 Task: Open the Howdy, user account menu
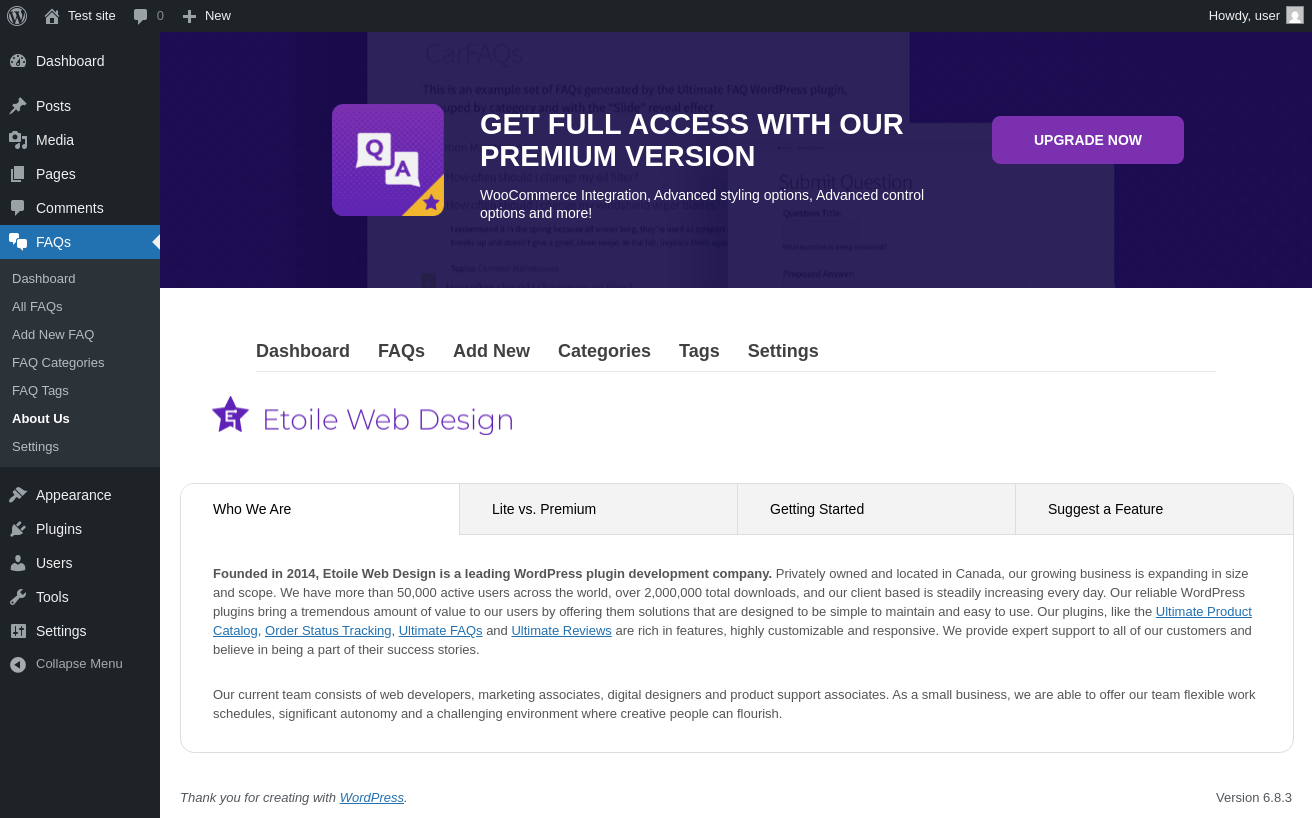tap(1243, 16)
